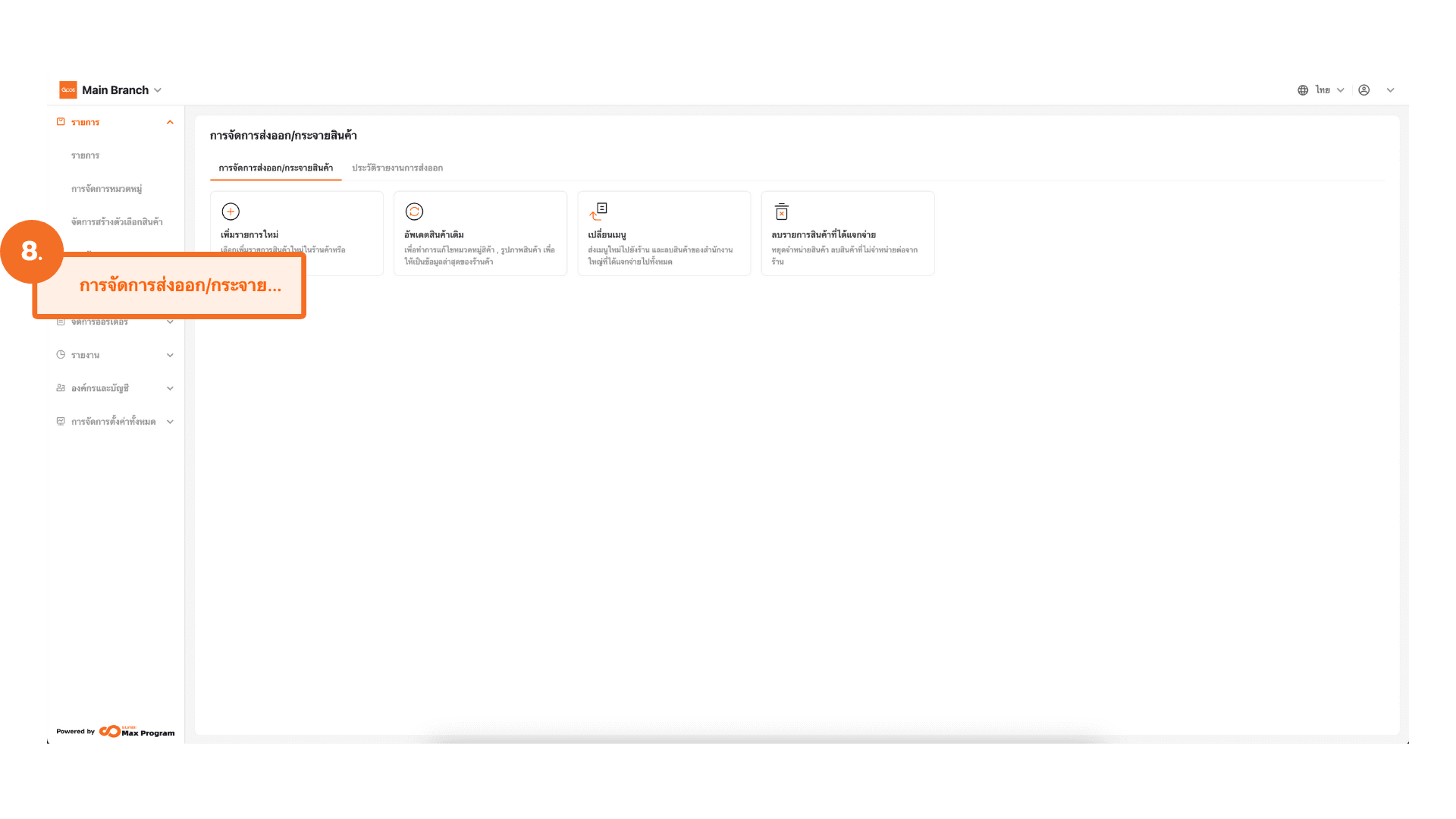The height and width of the screenshot is (819, 1456).
Task: Expand the account menu chevron at top right
Action: click(1390, 90)
